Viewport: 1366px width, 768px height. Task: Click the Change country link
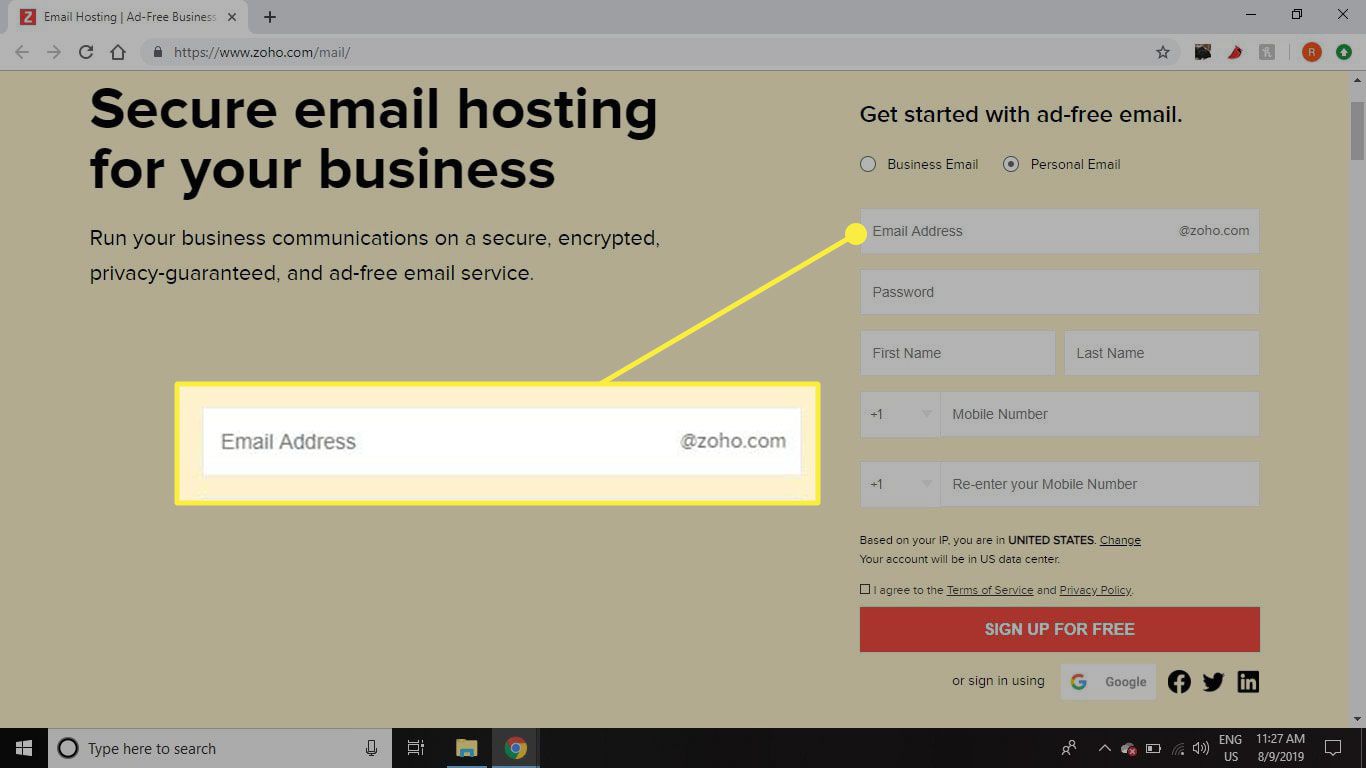coord(1120,540)
